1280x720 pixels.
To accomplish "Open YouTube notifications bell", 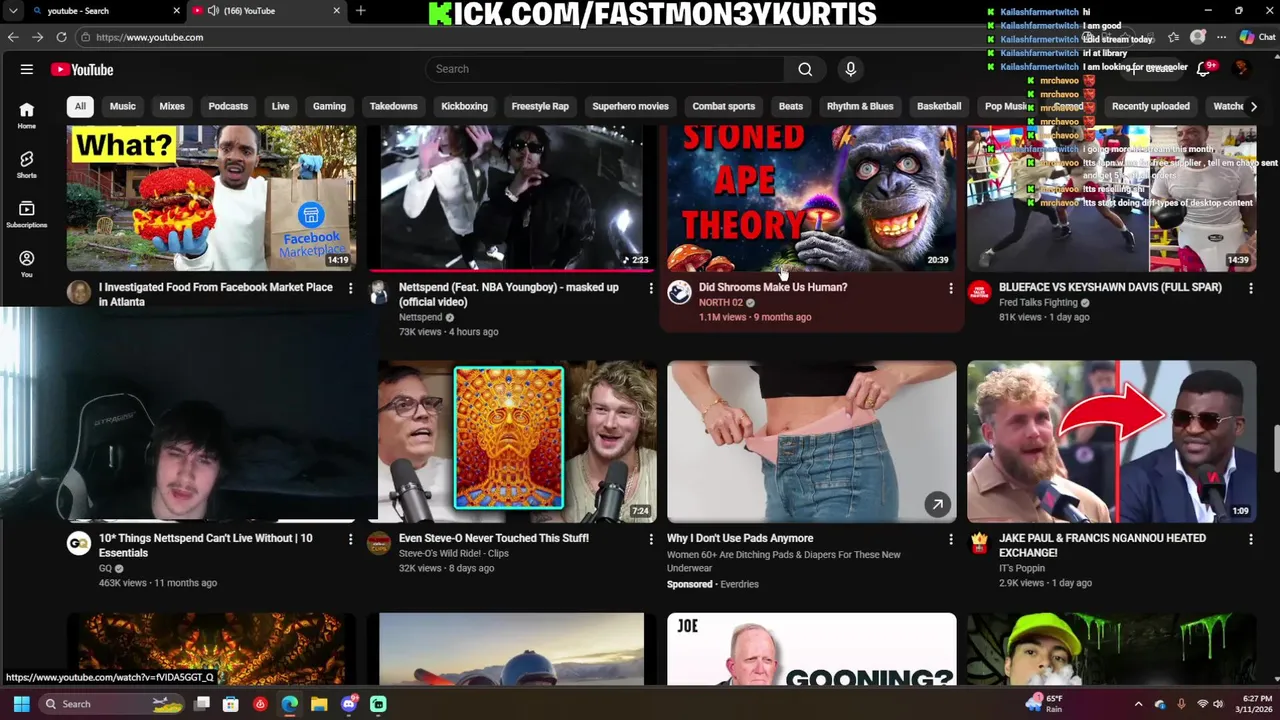I will coord(1204,68).
